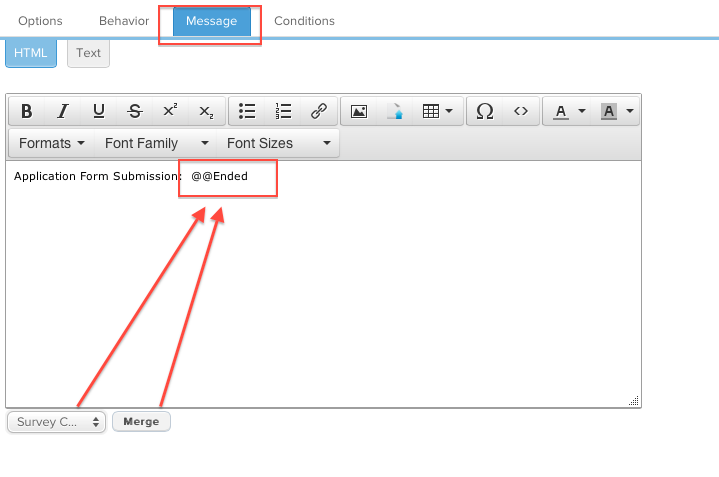The height and width of the screenshot is (477, 719).
Task: Click the upload file icon
Action: 395,111
